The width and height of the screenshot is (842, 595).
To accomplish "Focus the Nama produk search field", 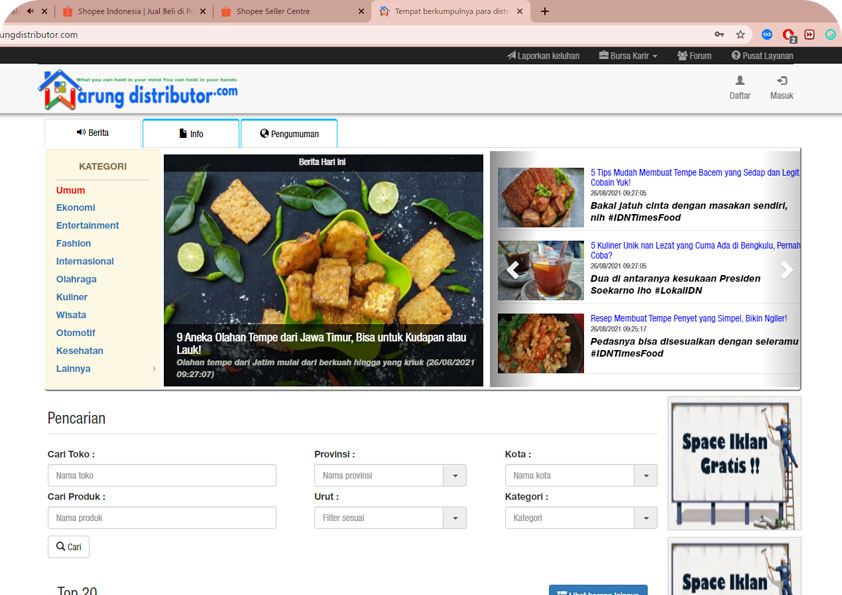I will pyautogui.click(x=162, y=518).
